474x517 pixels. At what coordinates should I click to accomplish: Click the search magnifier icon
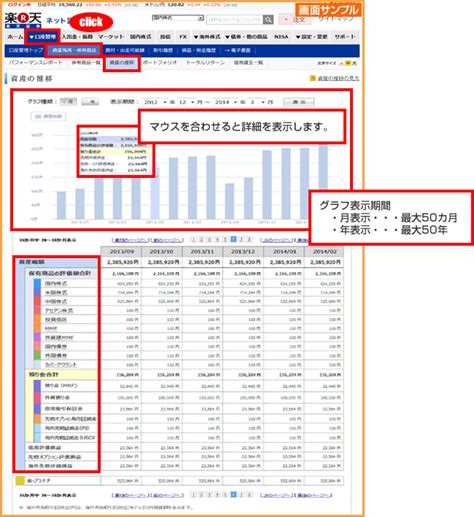pyautogui.click(x=268, y=20)
